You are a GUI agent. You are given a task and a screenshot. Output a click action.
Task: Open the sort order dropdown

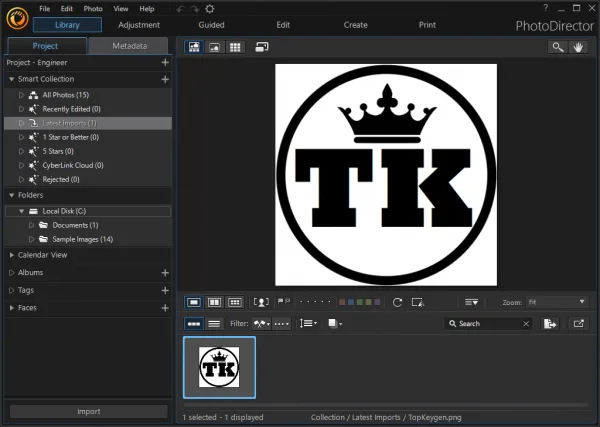coord(308,324)
